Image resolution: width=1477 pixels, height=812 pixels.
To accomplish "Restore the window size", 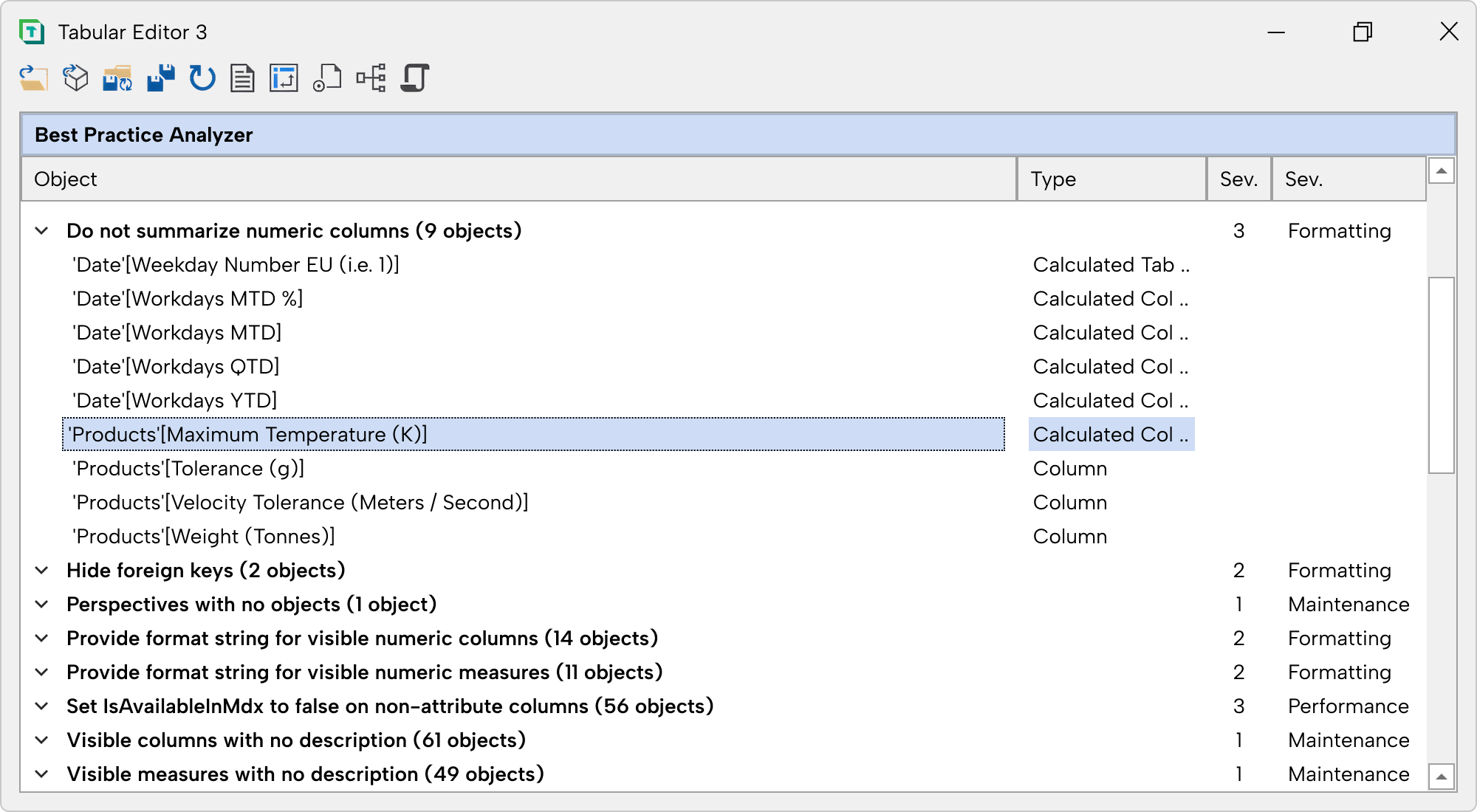I will coord(1363,32).
